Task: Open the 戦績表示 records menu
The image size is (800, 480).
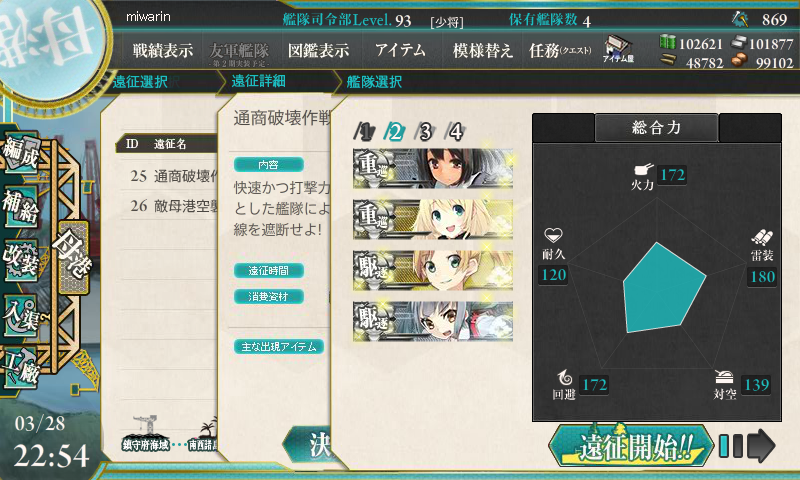Action: 163,50
